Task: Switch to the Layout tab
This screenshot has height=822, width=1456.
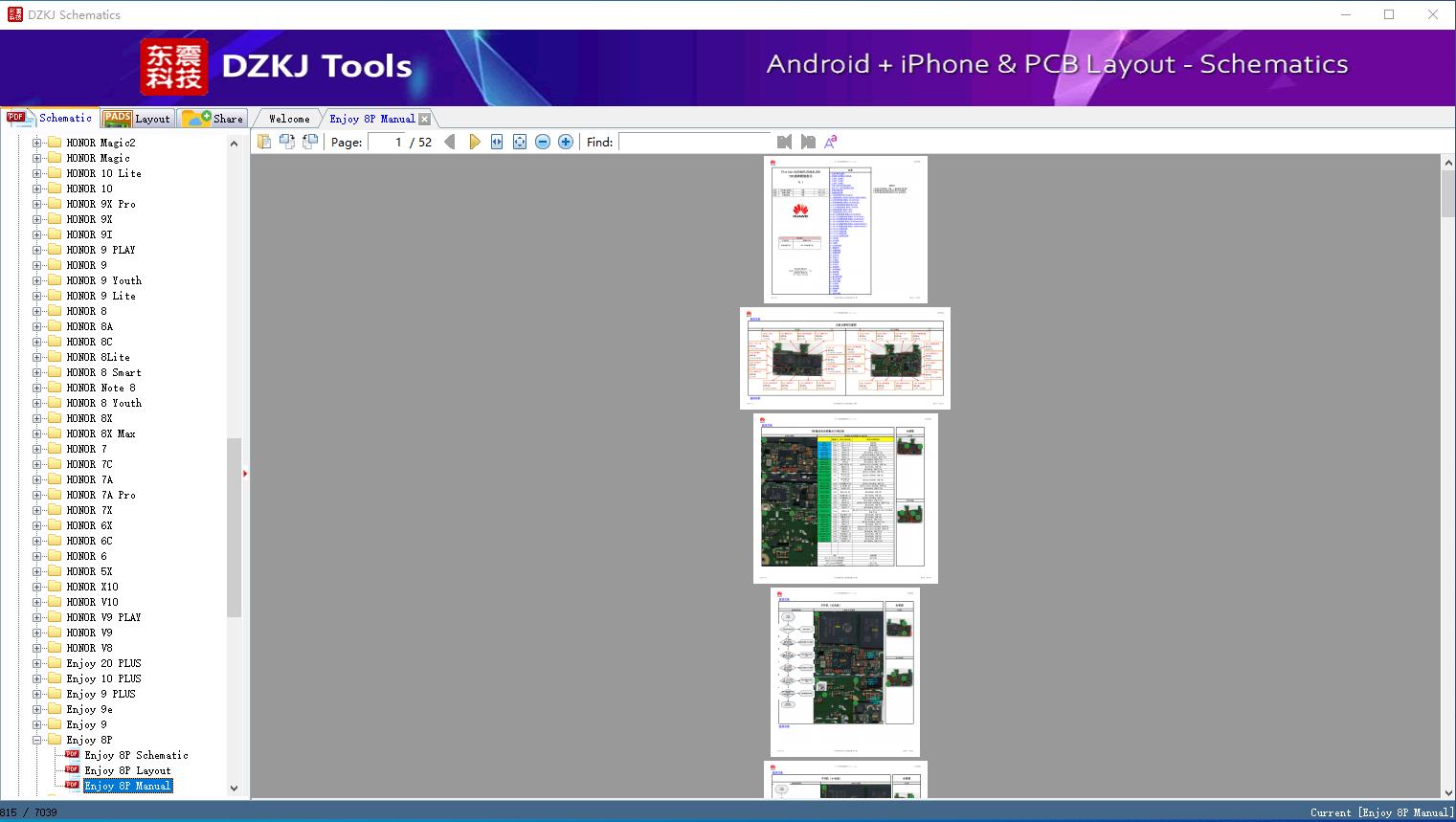Action: click(x=137, y=119)
